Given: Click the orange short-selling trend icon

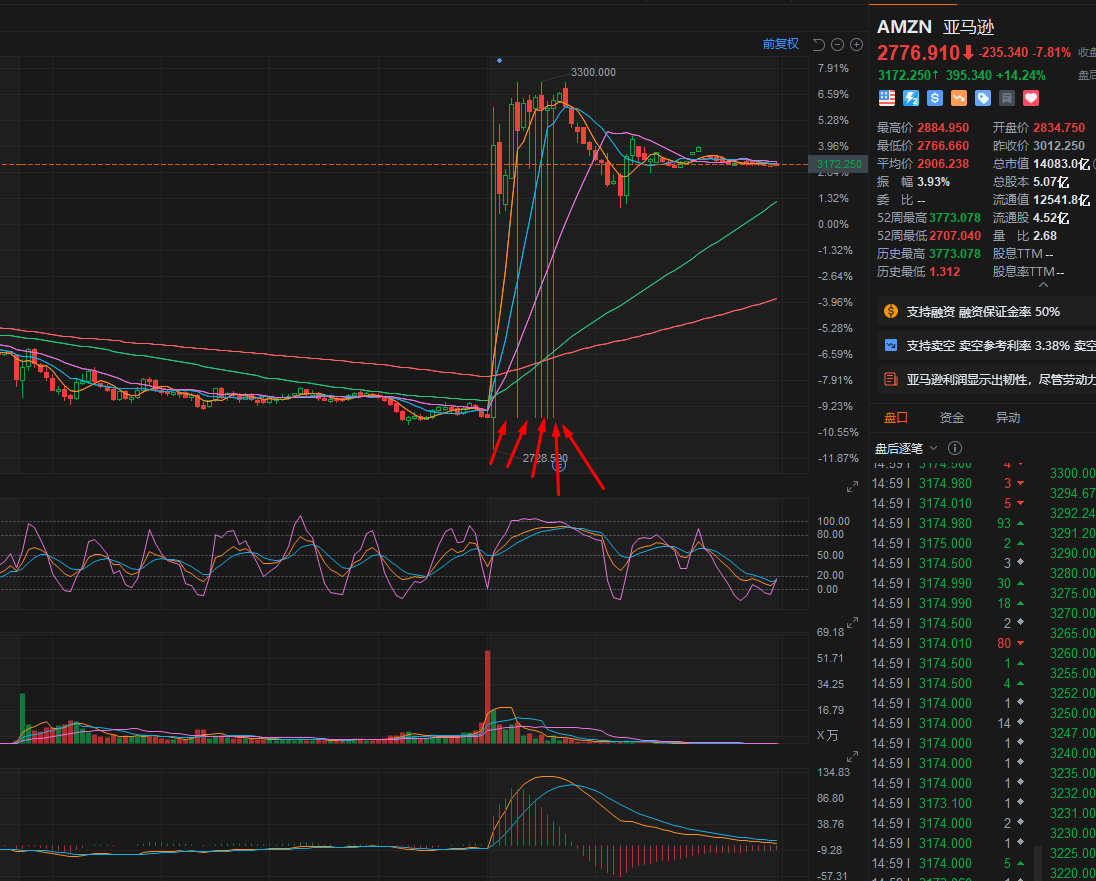Looking at the screenshot, I should pos(958,97).
